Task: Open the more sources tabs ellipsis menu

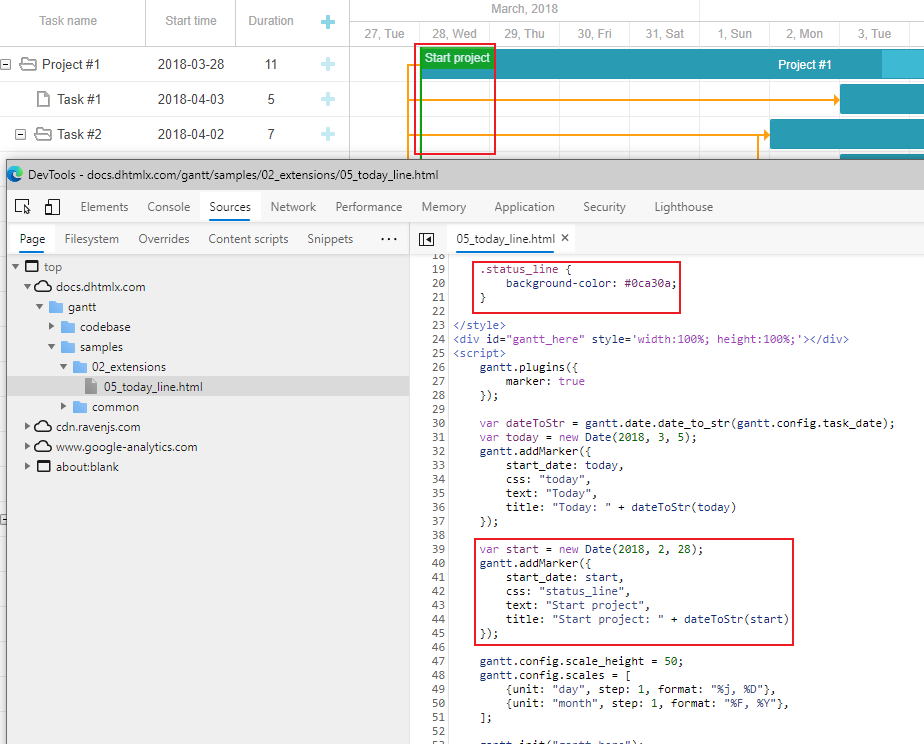Action: click(x=388, y=239)
